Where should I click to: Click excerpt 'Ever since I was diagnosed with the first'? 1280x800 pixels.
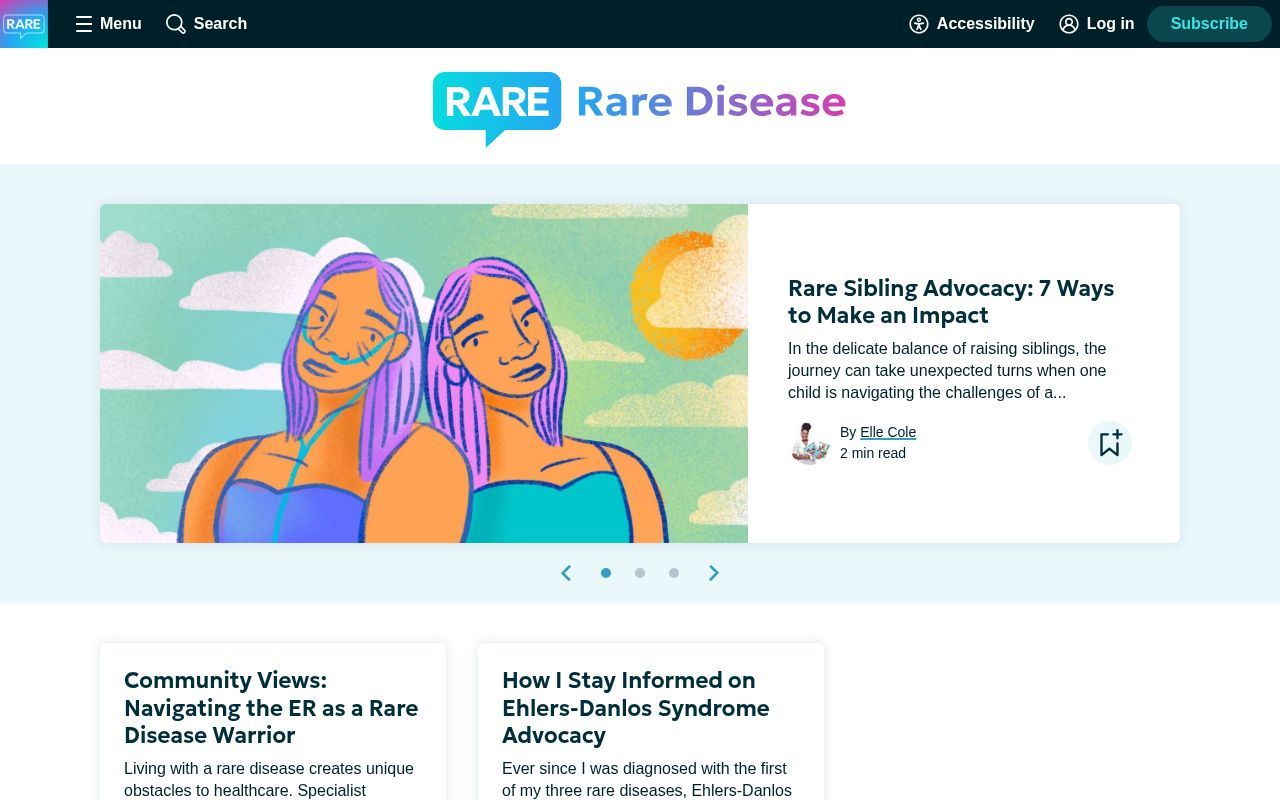coord(647,779)
